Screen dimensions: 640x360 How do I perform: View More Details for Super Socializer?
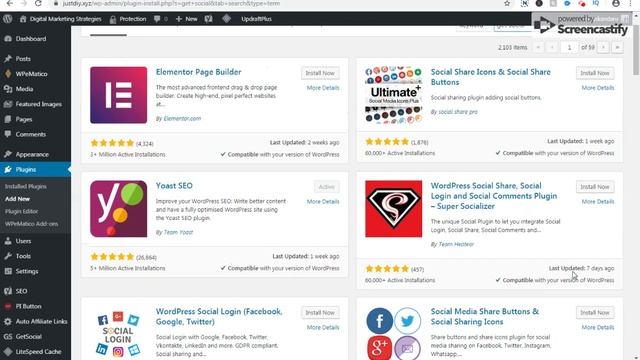[598, 202]
